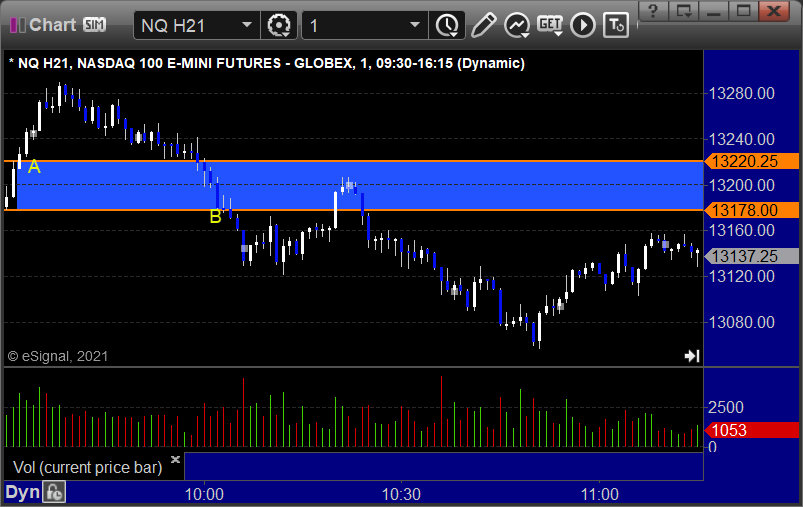Click the blue shaded price zone rectangle
The image size is (803, 507).
[x=360, y=185]
